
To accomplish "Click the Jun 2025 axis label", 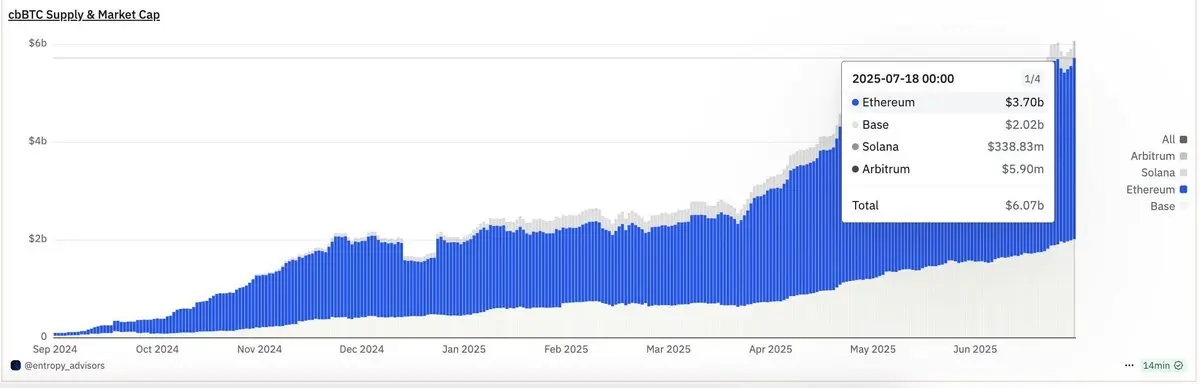I will pos(974,349).
